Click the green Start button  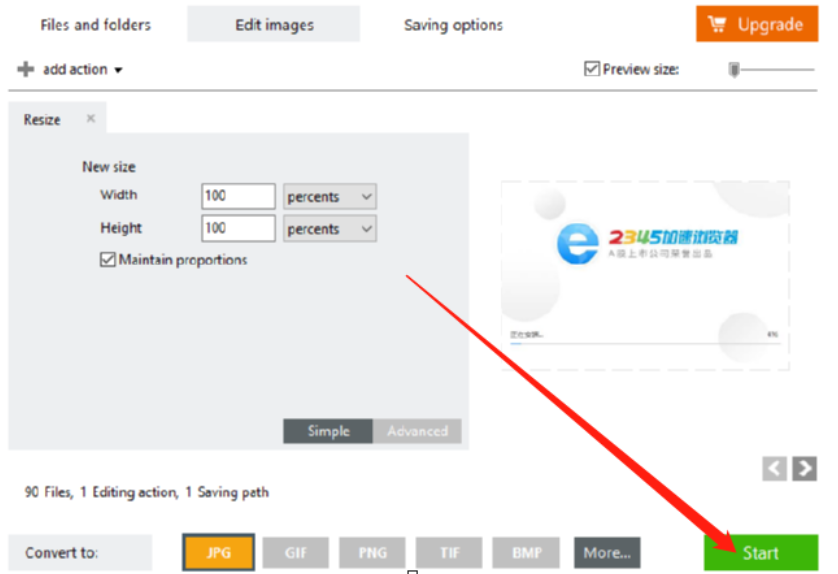click(761, 553)
